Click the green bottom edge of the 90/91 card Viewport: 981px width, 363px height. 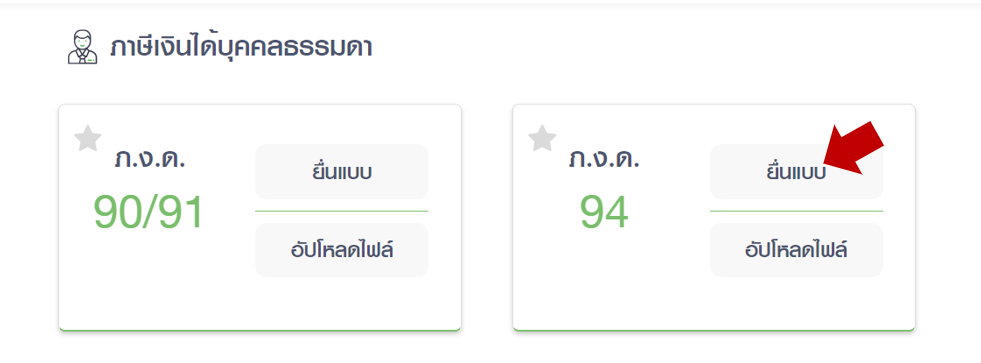[x=260, y=329]
